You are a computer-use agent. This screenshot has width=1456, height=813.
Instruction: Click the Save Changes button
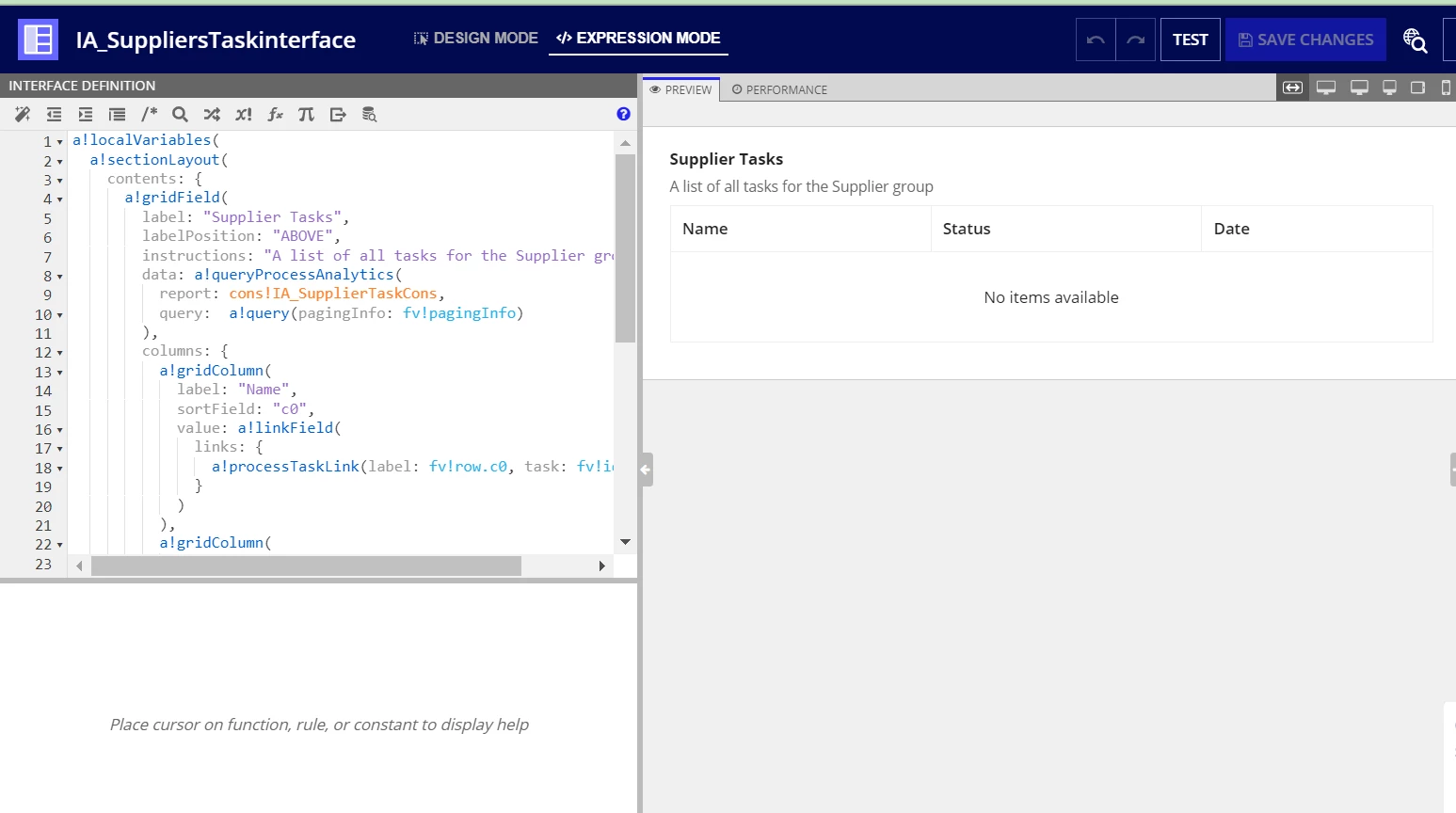click(x=1305, y=40)
